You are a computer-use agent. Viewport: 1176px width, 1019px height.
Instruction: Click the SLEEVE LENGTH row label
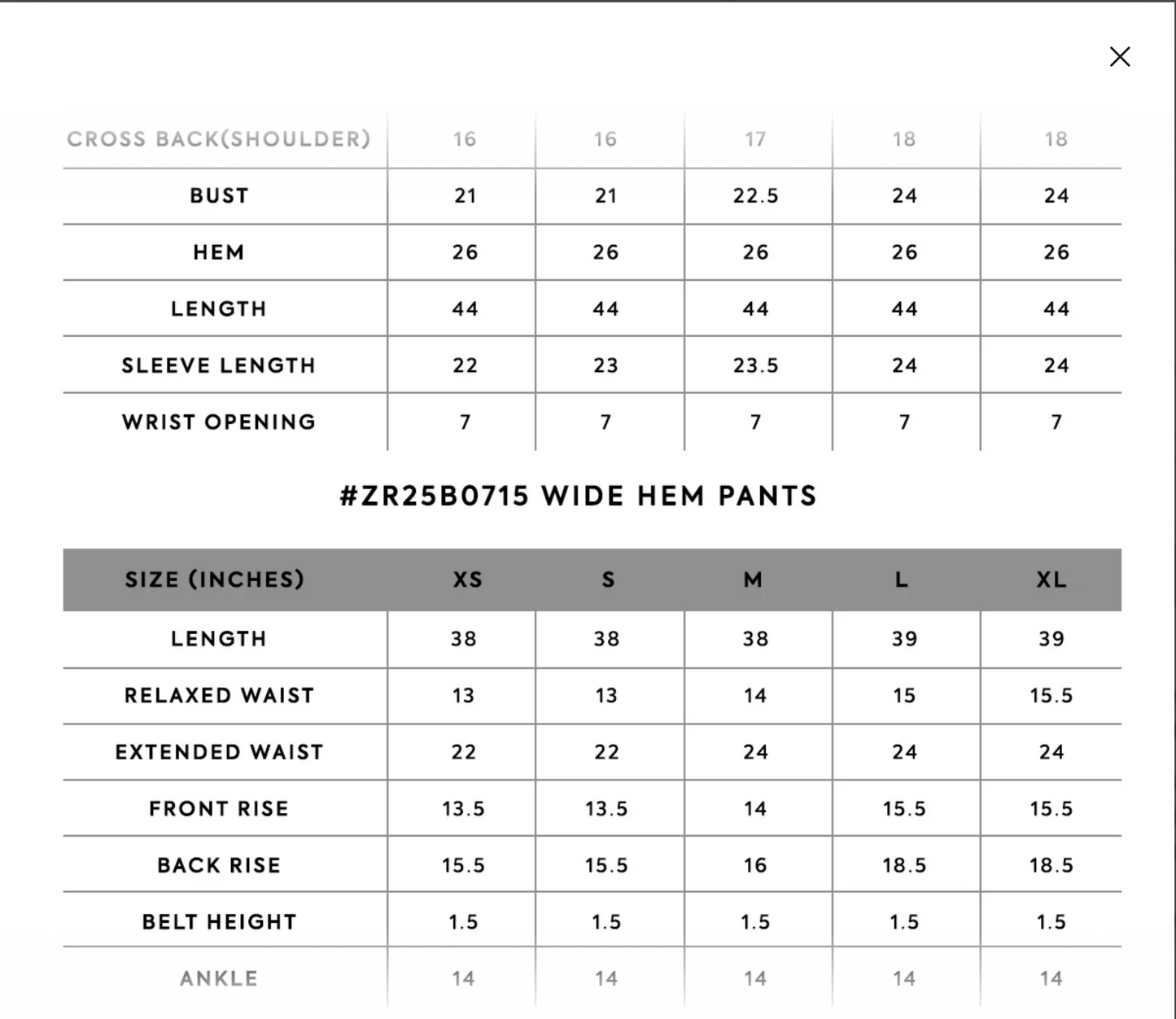point(219,365)
